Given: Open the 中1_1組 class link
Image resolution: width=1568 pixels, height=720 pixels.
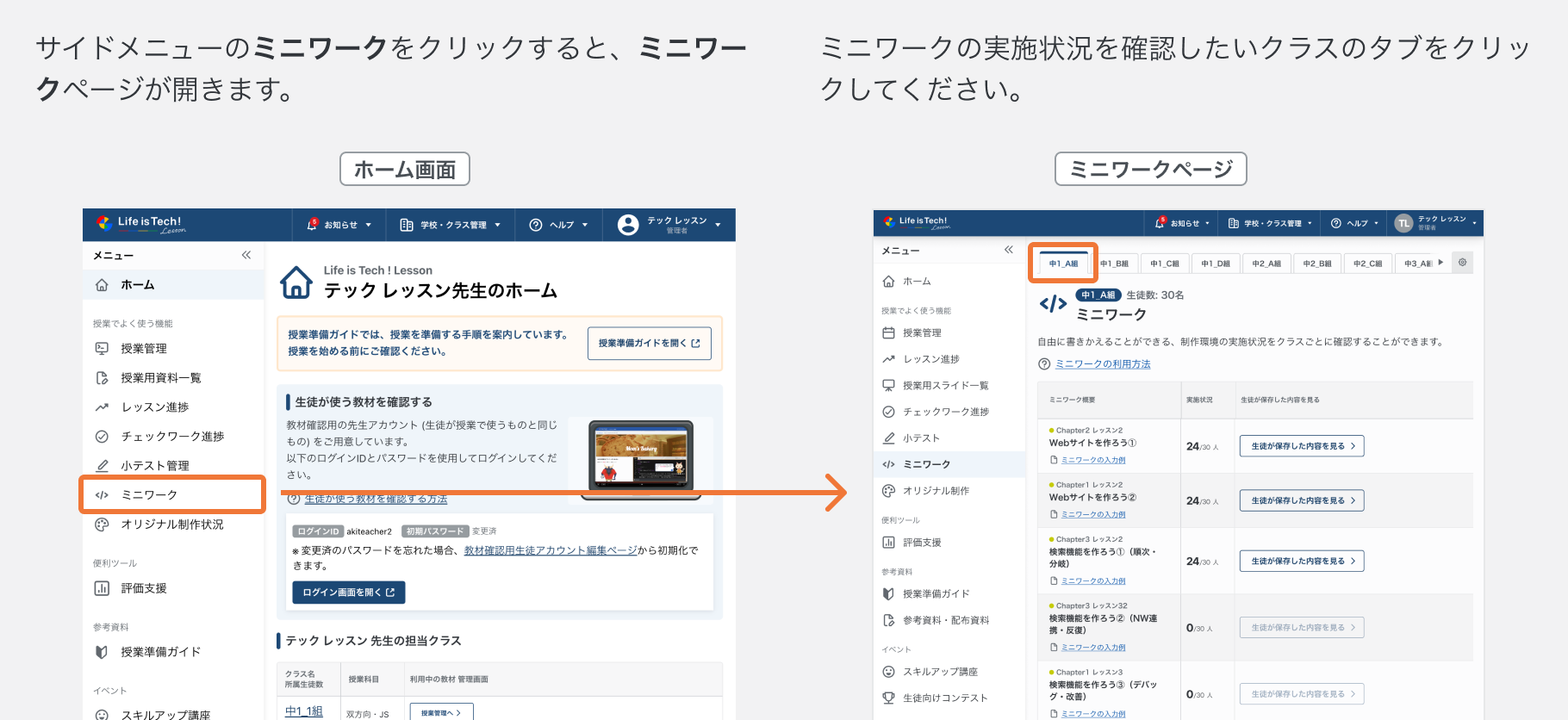Looking at the screenshot, I should point(304,711).
